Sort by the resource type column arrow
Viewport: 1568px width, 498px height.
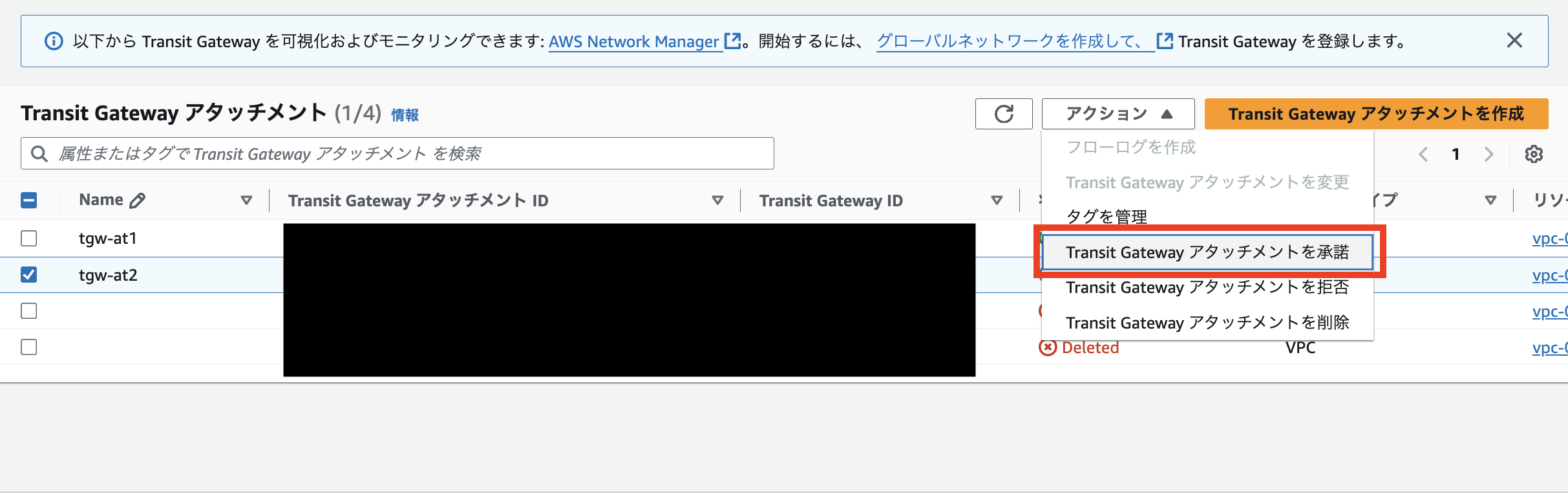click(1490, 200)
